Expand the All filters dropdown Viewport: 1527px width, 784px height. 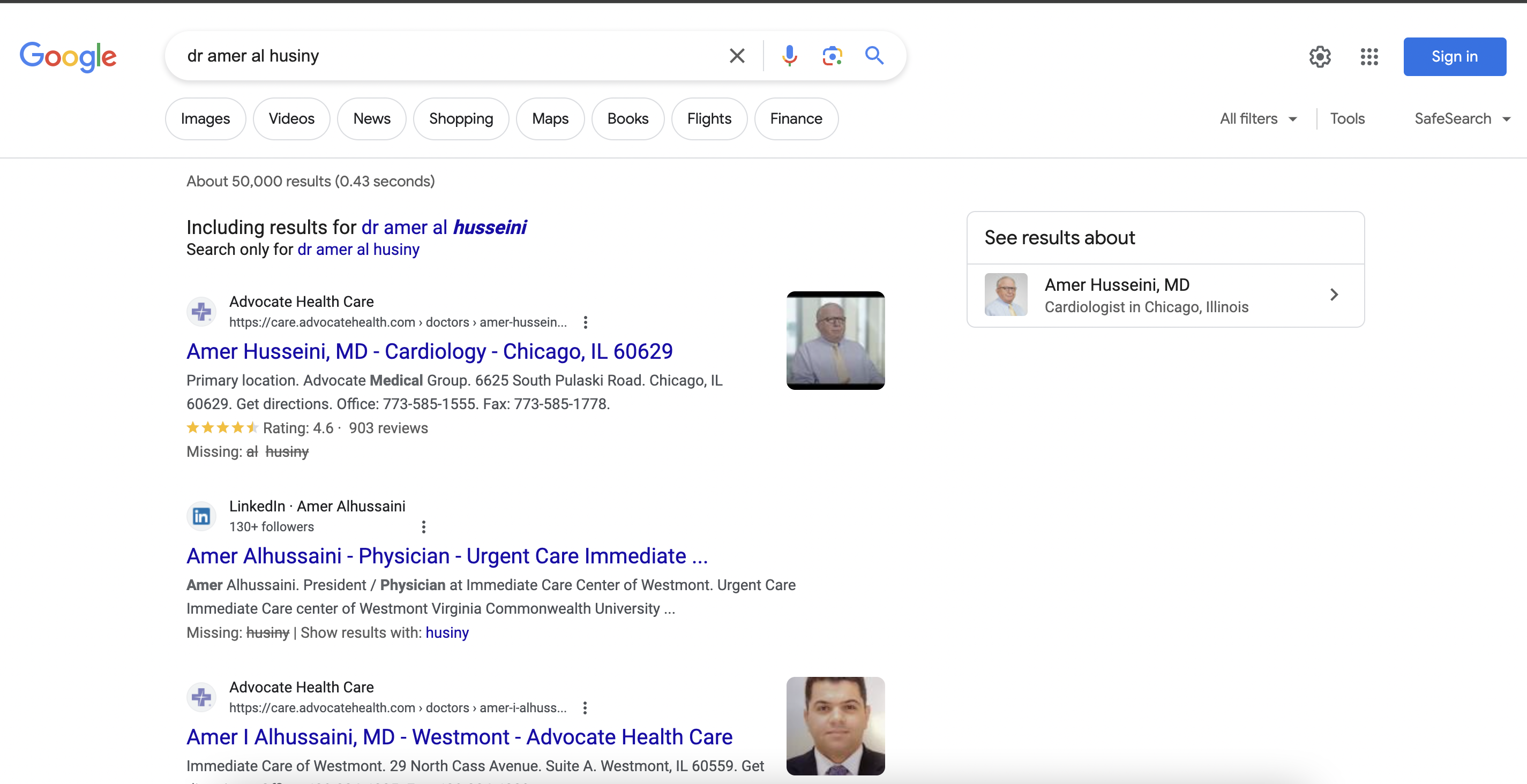(x=1259, y=118)
